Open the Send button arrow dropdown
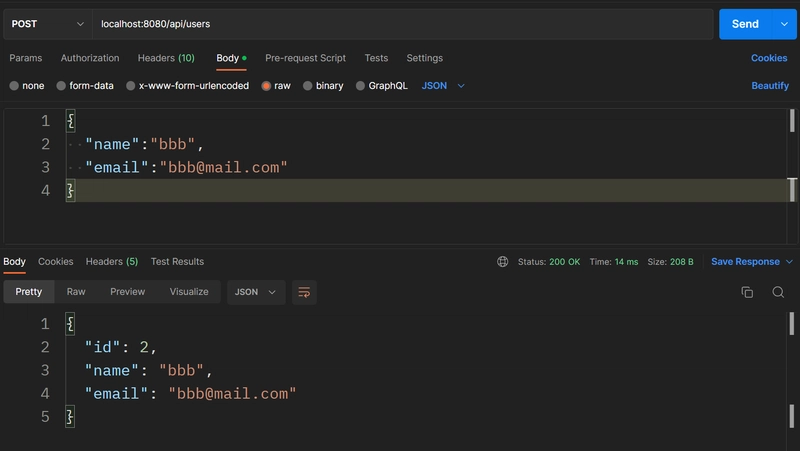Viewport: 800px width, 451px height. 784,24
